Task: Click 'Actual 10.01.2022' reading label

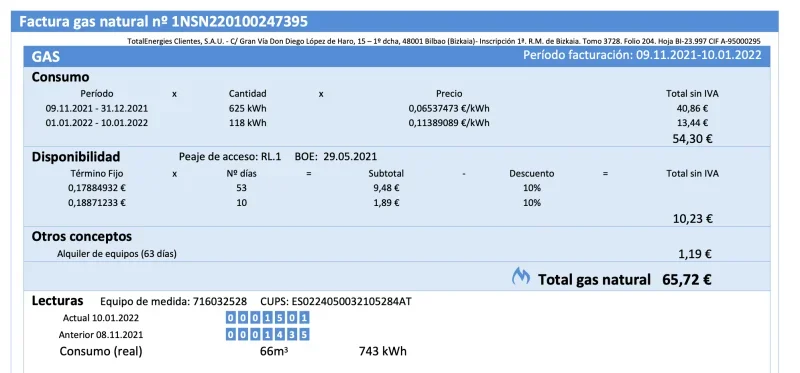Action: point(101,318)
